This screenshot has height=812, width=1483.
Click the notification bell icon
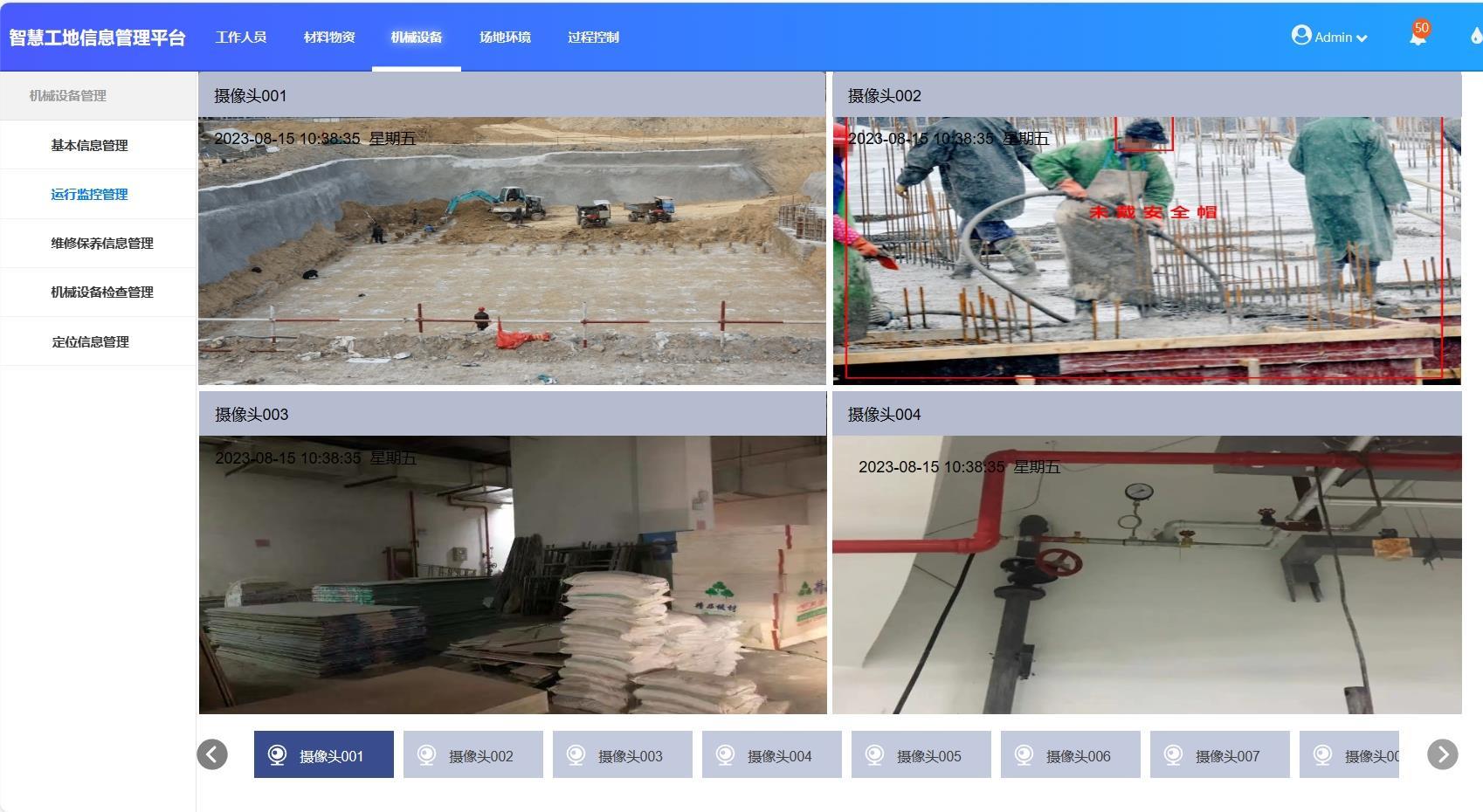[1417, 38]
